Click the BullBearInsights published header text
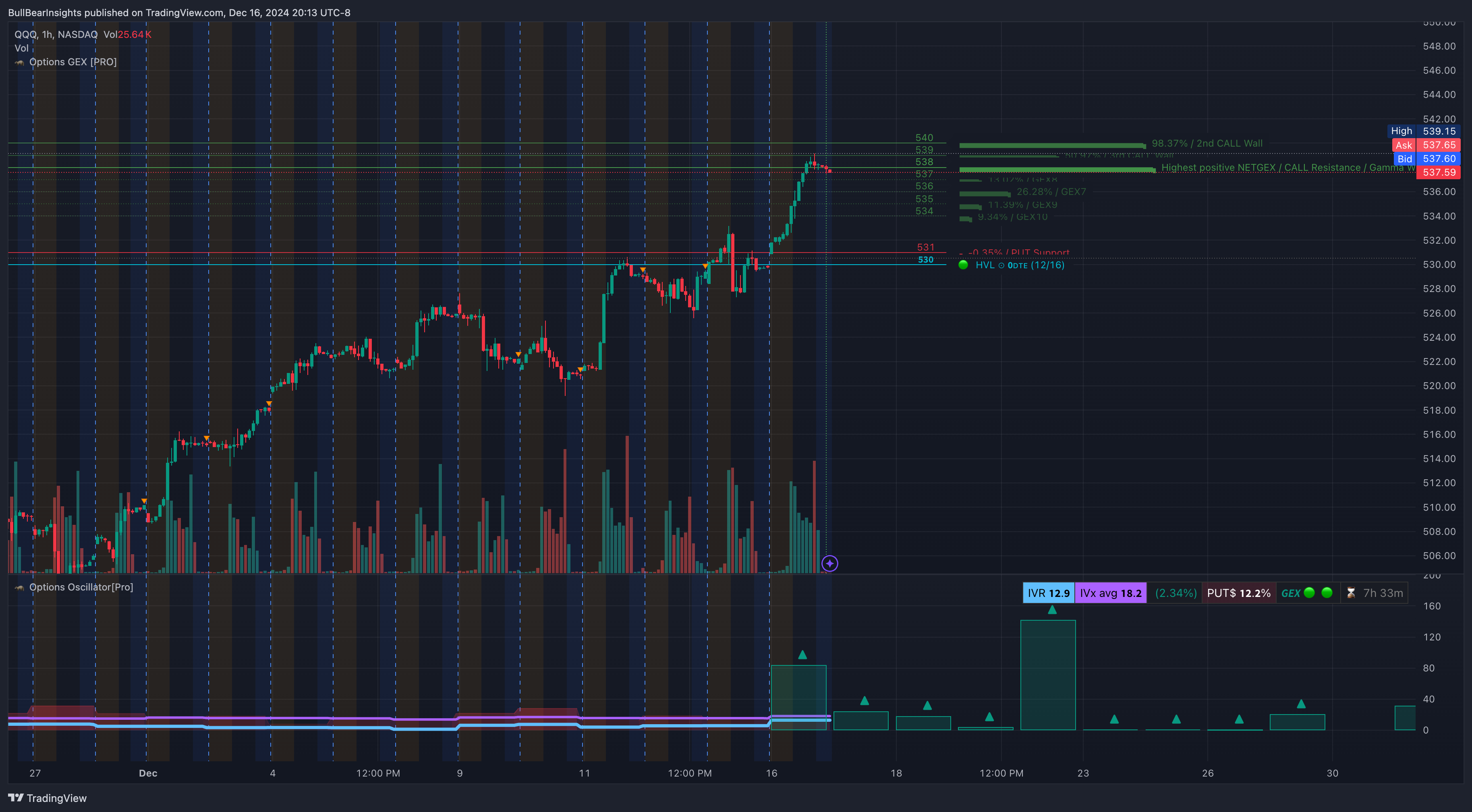This screenshot has width=1472, height=812. (x=179, y=12)
